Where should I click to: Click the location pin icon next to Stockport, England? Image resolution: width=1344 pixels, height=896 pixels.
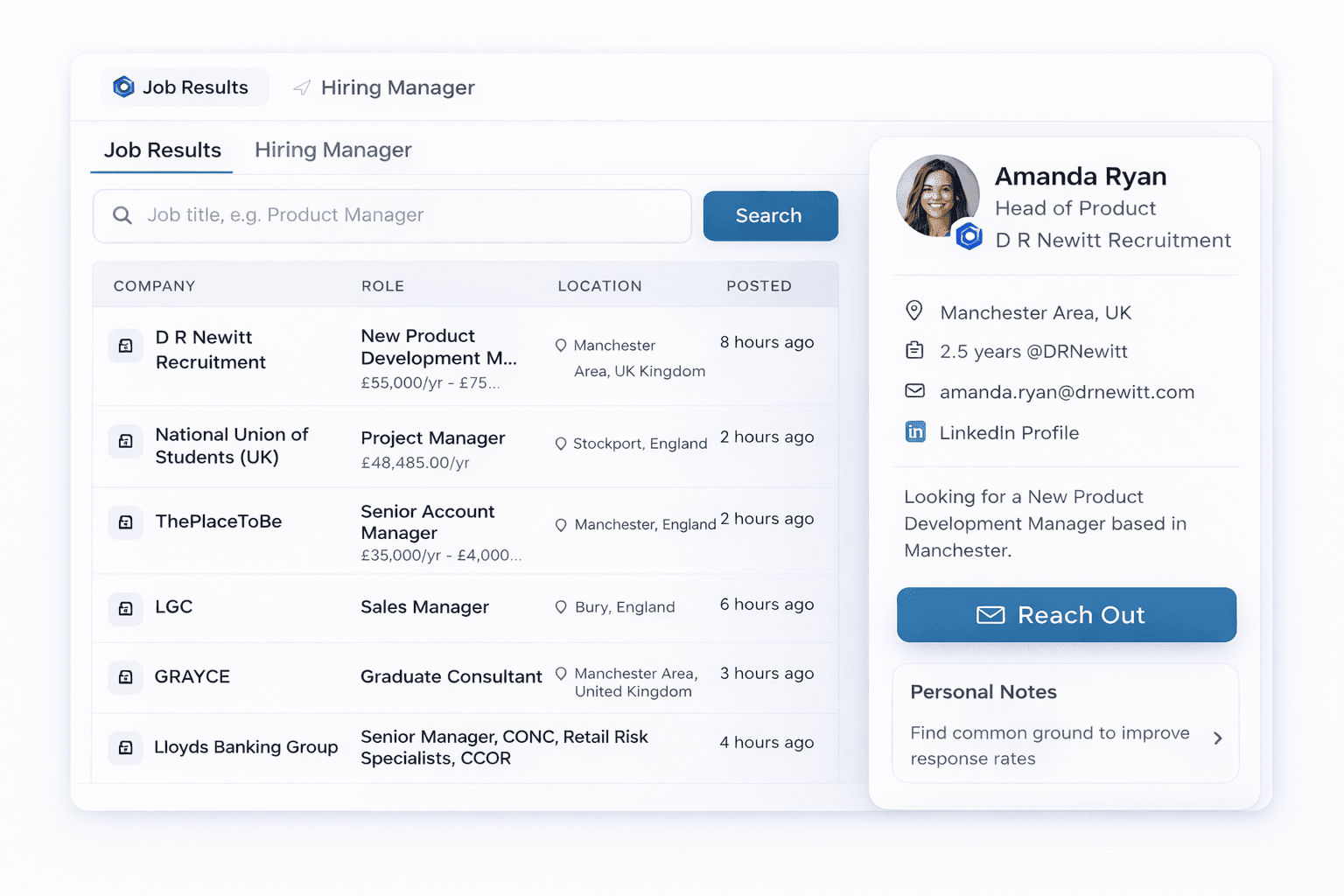point(561,444)
